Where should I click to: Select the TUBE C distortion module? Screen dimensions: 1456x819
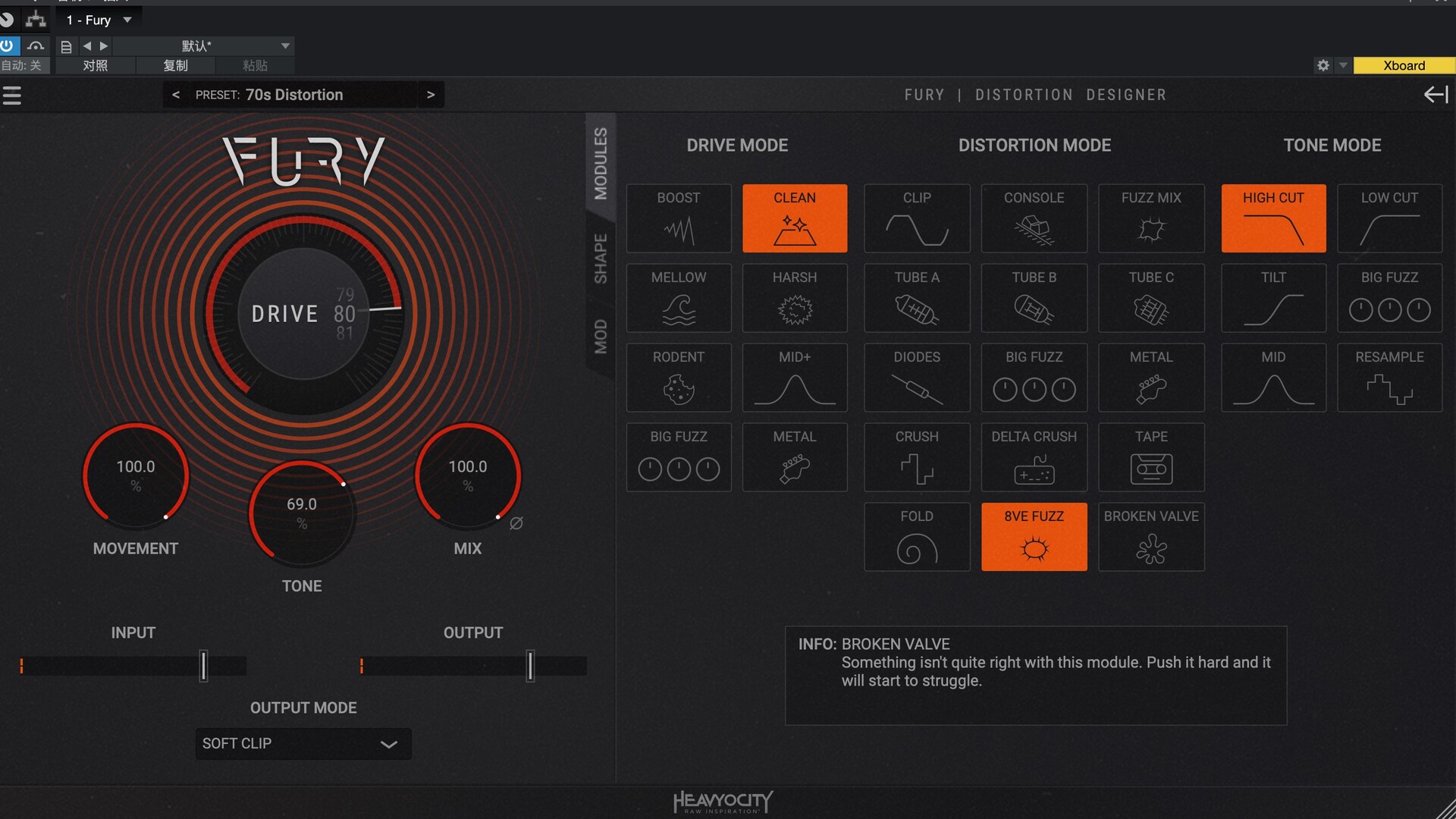tap(1151, 298)
